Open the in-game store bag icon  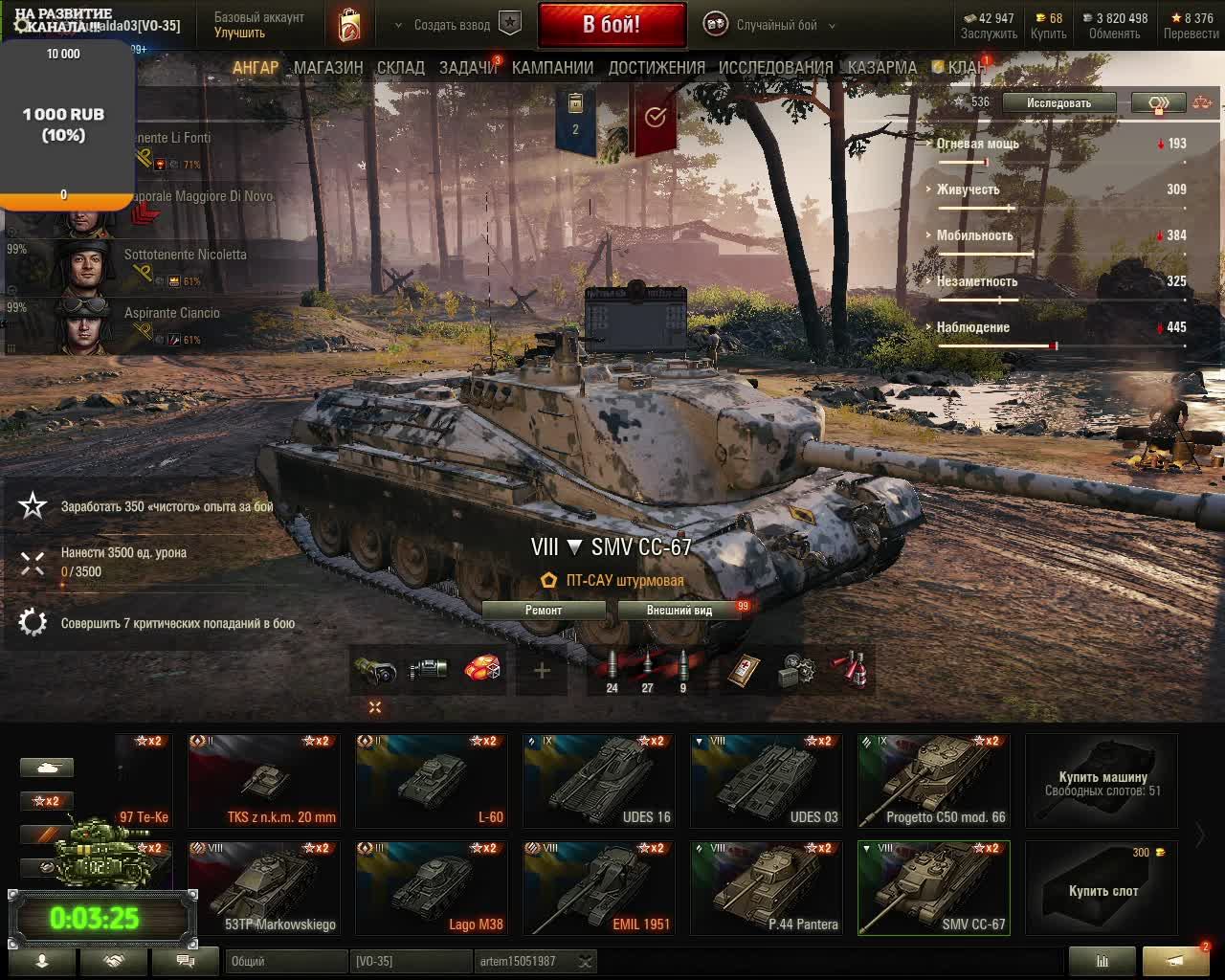click(349, 25)
